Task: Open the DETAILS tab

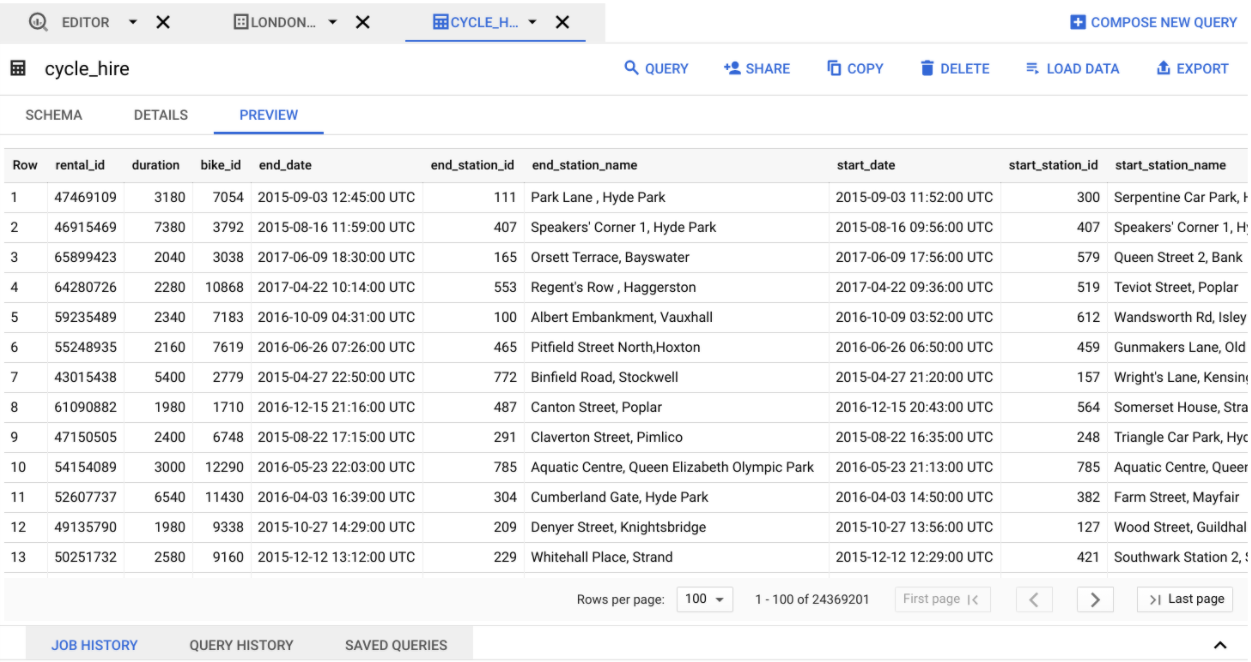Action: (161, 114)
